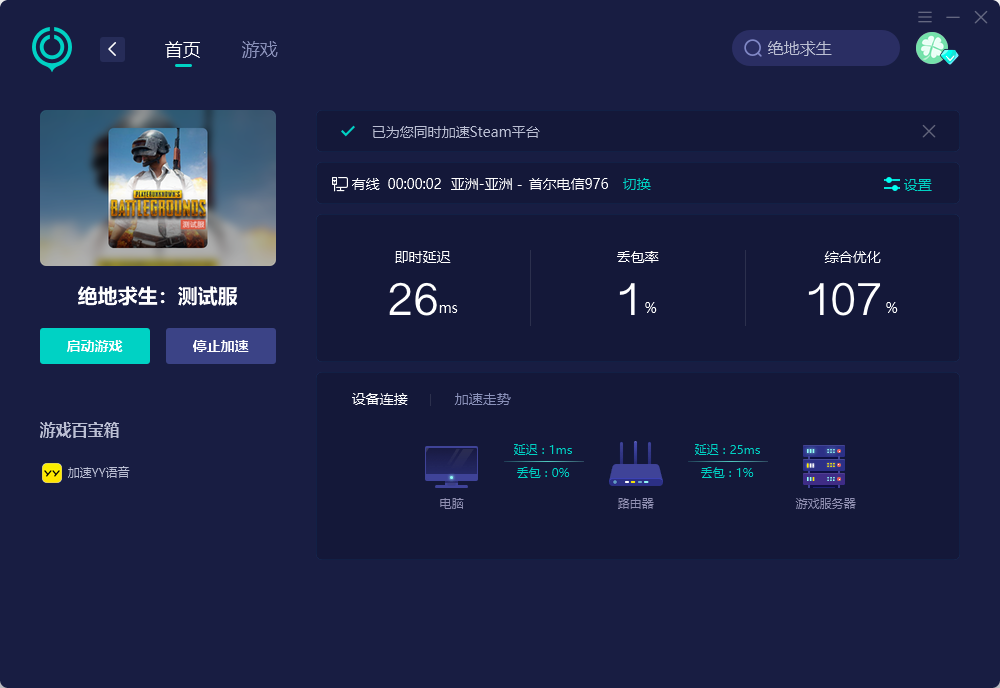This screenshot has width=1000, height=688.
Task: Click the 107% overall optimization value
Action: (x=852, y=300)
